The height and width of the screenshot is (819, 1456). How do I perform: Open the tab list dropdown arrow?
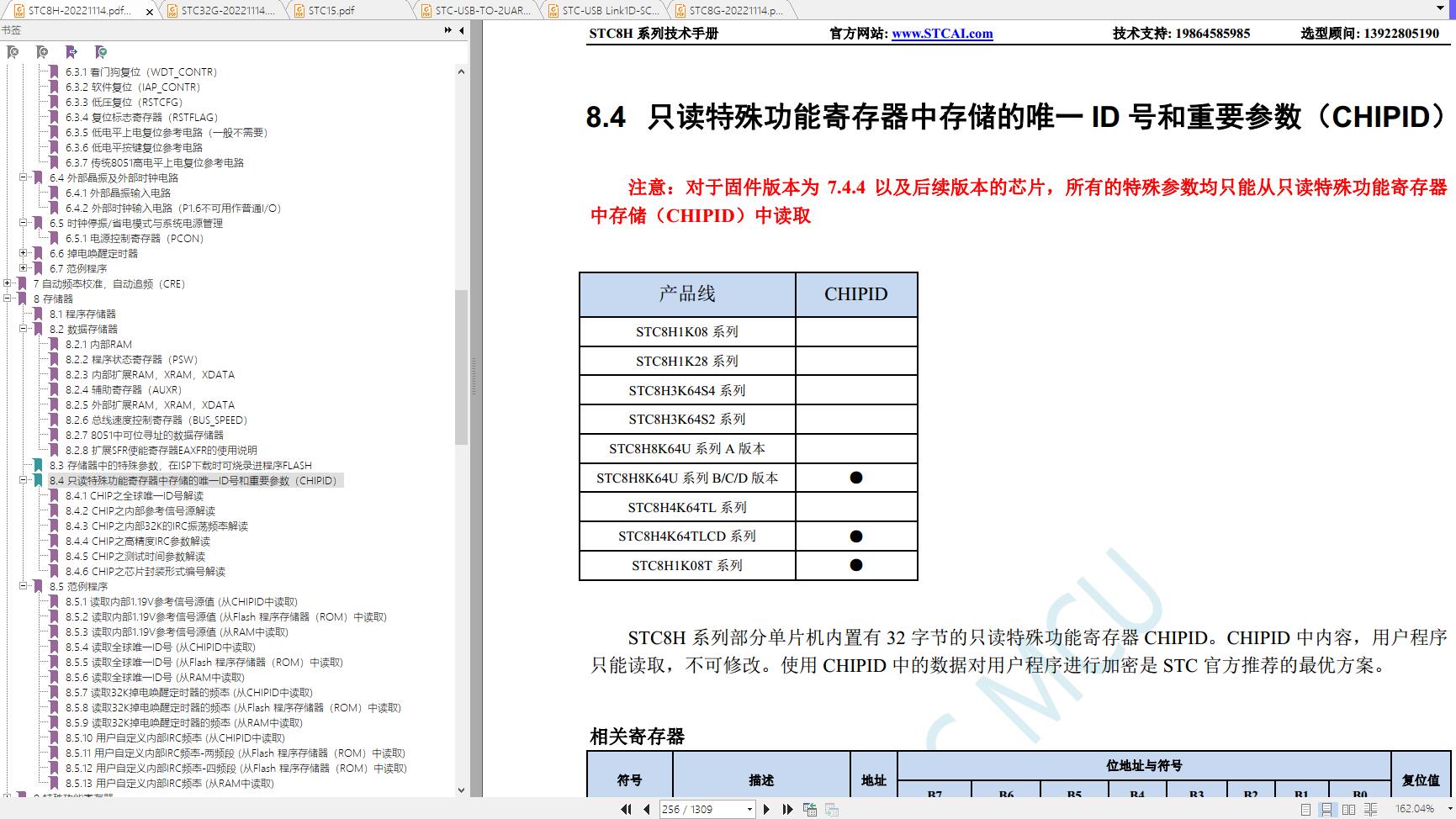[x=1441, y=9]
